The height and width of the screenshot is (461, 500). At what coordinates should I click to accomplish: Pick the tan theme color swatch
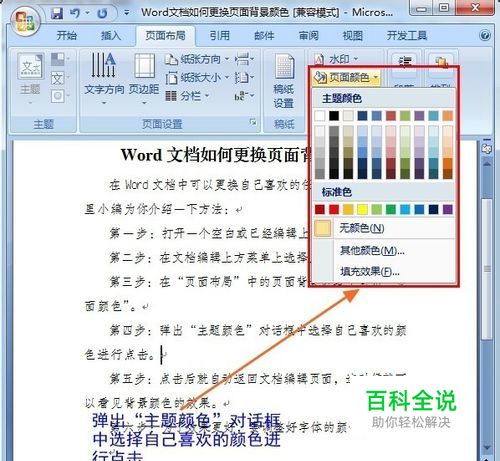(x=348, y=116)
